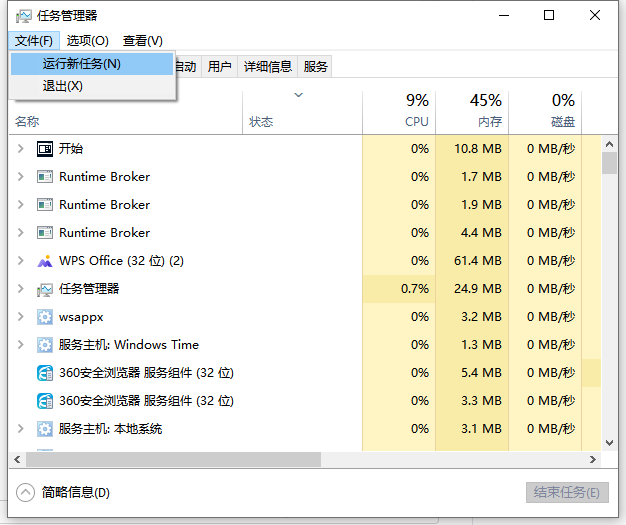
Task: Switch to the 详细信息 tab
Action: pyautogui.click(x=268, y=66)
